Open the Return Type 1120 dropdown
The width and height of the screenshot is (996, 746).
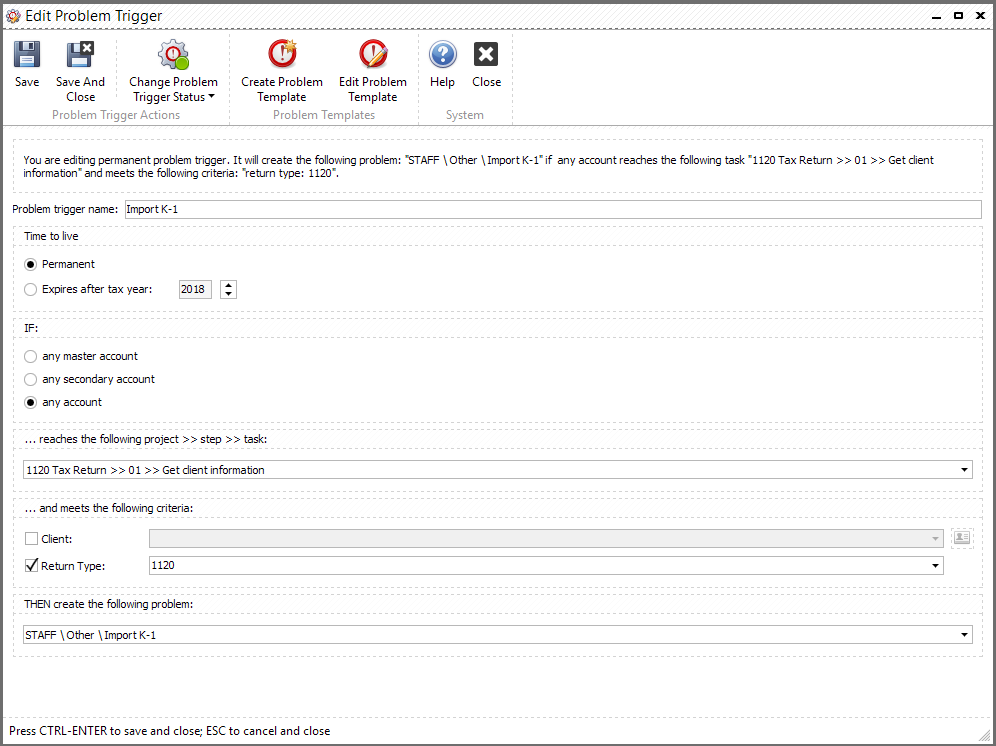click(935, 566)
